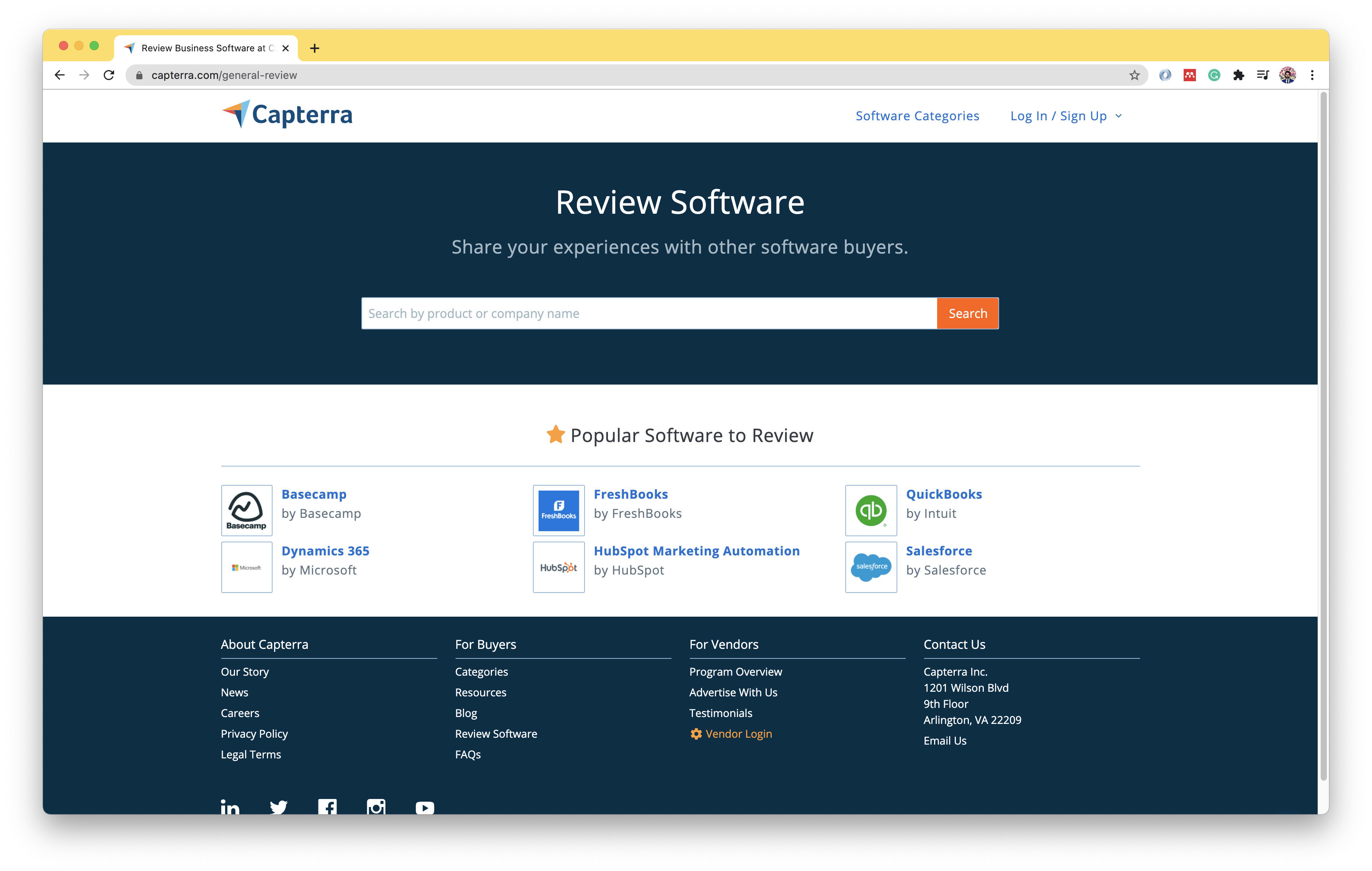1372x871 pixels.
Task: Click the red extension icon in toolbar
Action: (x=1190, y=75)
